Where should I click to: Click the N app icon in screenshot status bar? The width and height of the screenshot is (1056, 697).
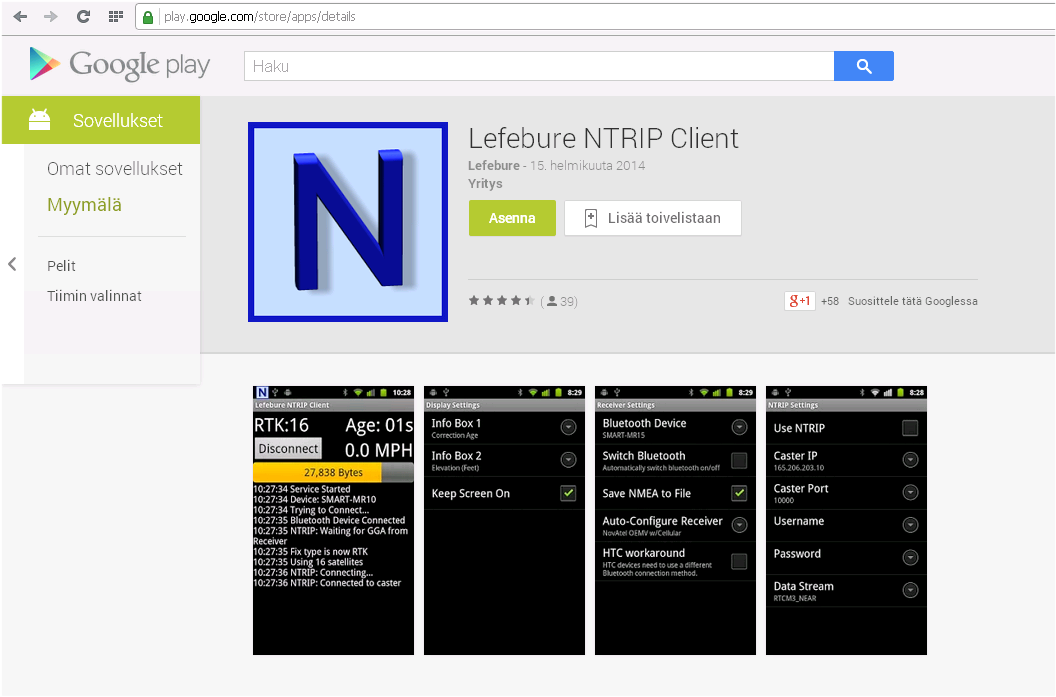pos(262,392)
